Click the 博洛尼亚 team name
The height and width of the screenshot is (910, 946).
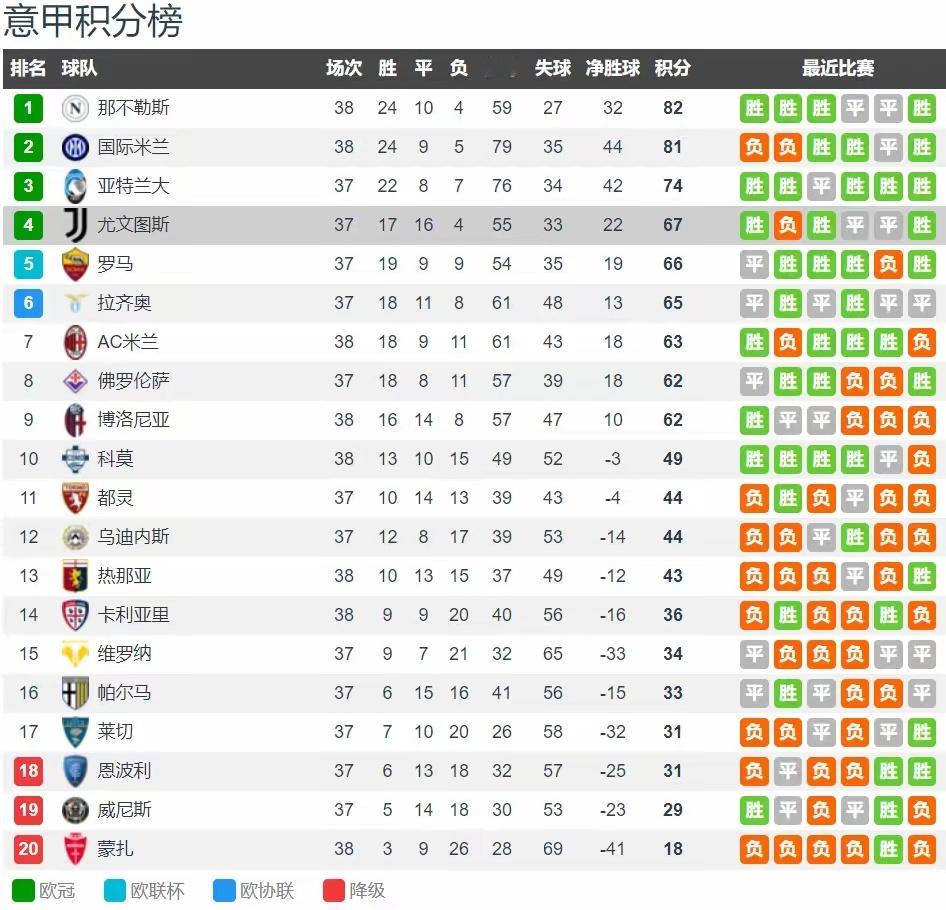pos(133,419)
